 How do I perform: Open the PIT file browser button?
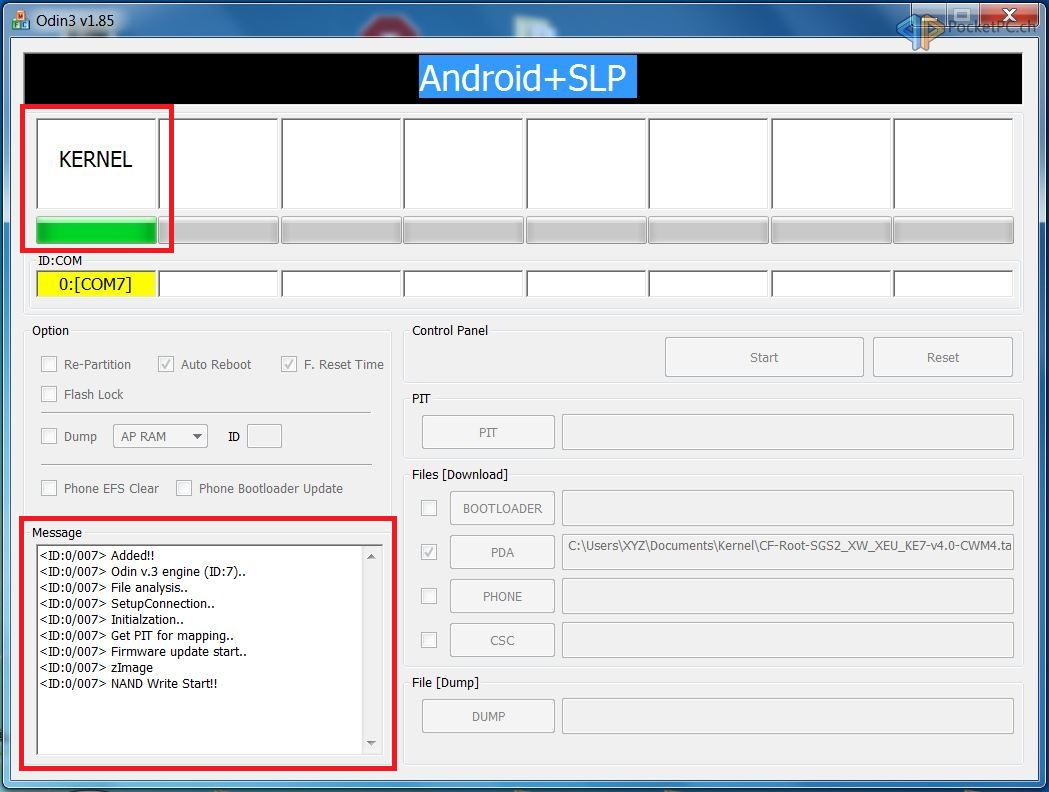coord(488,432)
